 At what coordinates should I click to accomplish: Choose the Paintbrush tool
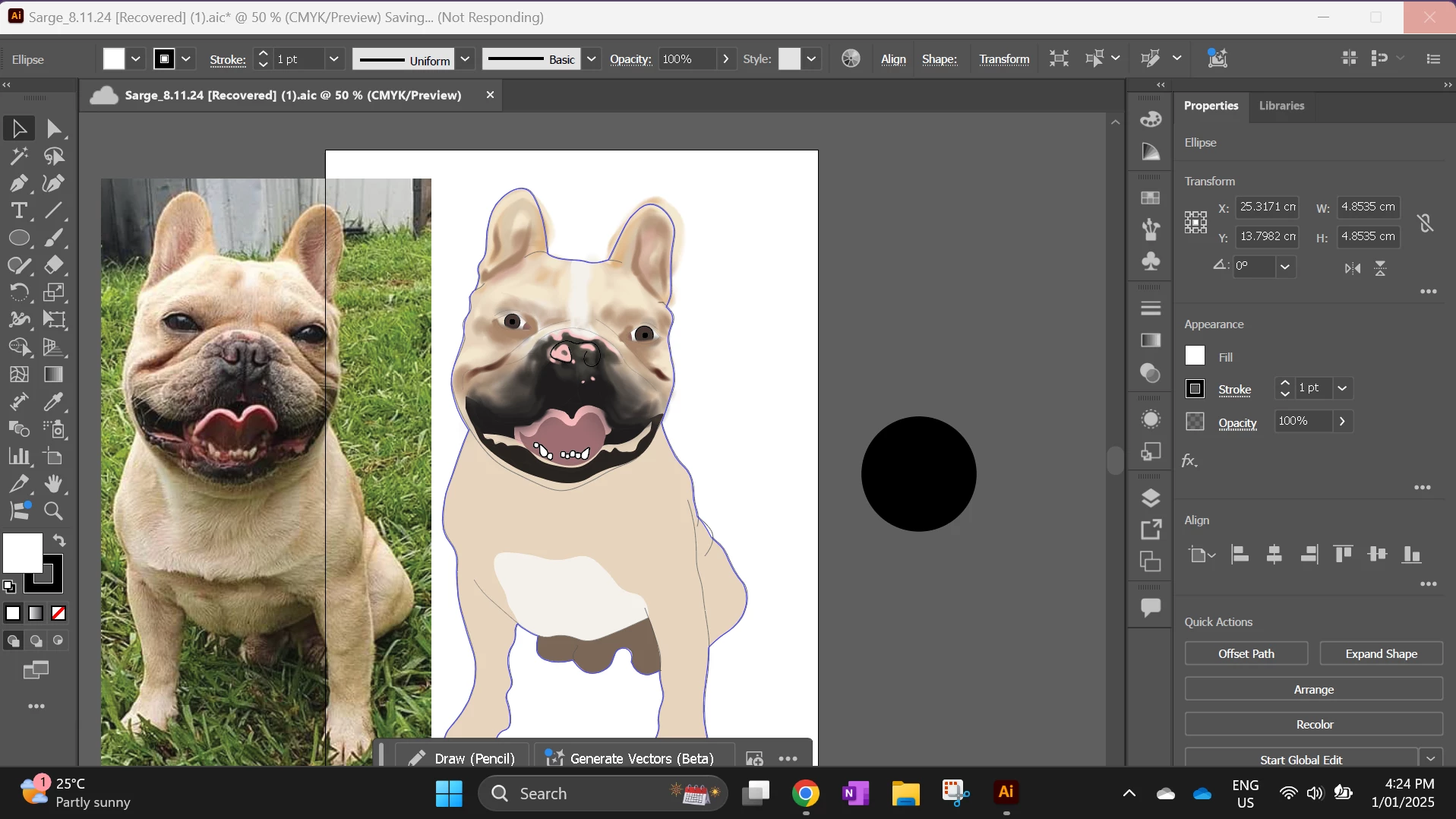54,239
